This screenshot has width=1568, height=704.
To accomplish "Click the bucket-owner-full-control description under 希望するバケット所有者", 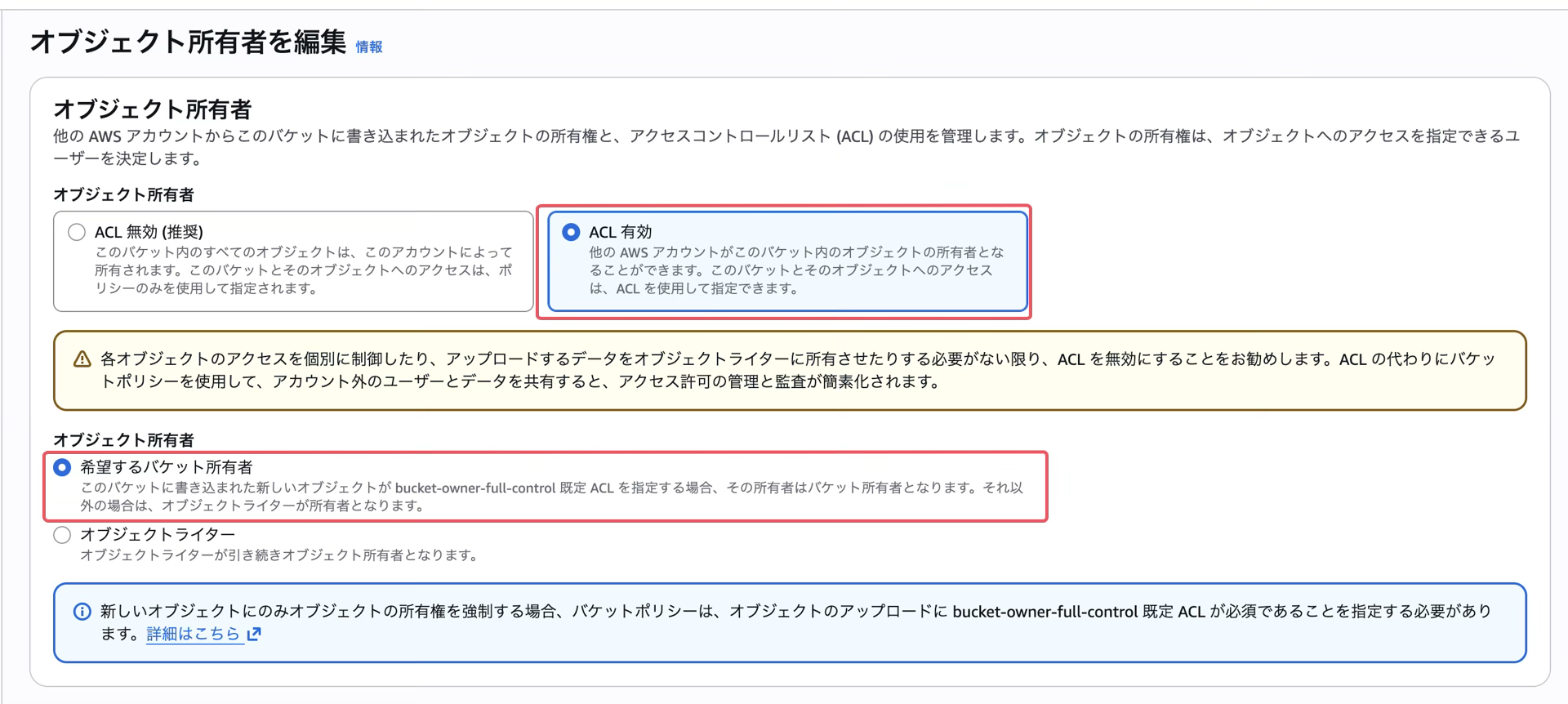I will pos(551,497).
